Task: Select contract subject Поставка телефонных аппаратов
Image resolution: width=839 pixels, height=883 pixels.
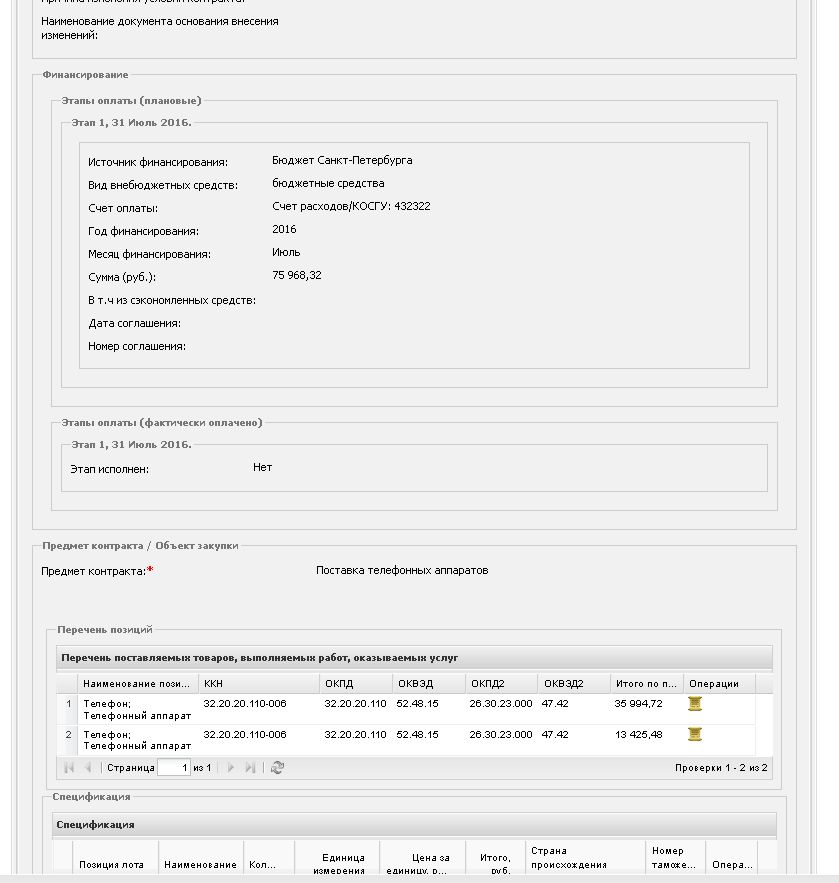Action: pos(402,570)
